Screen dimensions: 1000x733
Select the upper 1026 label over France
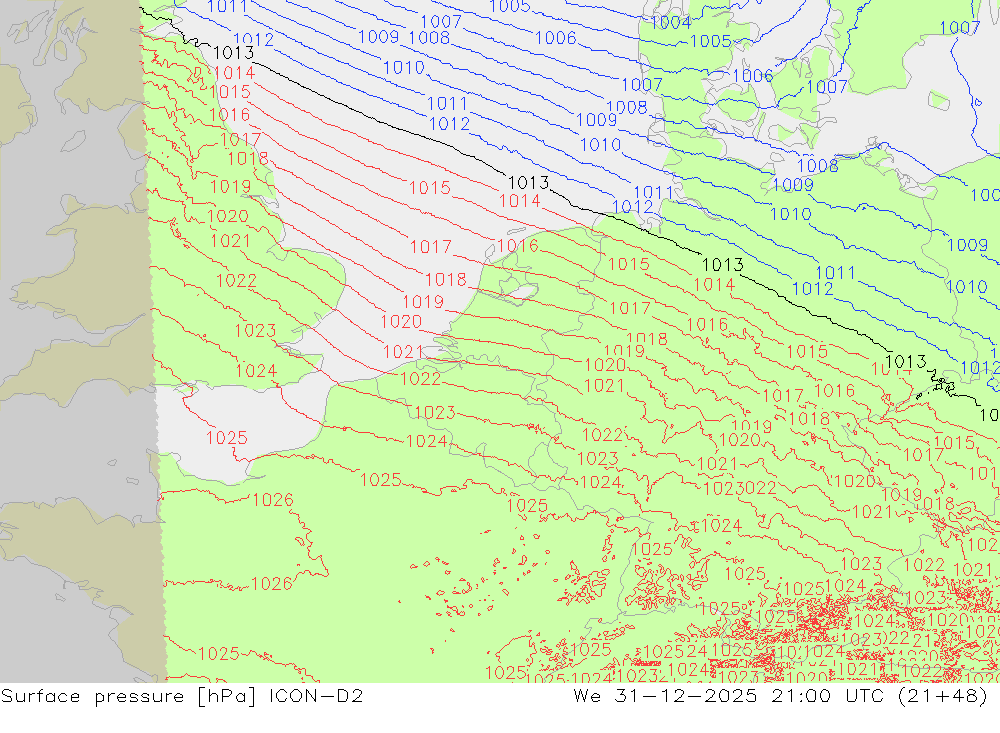(x=273, y=500)
